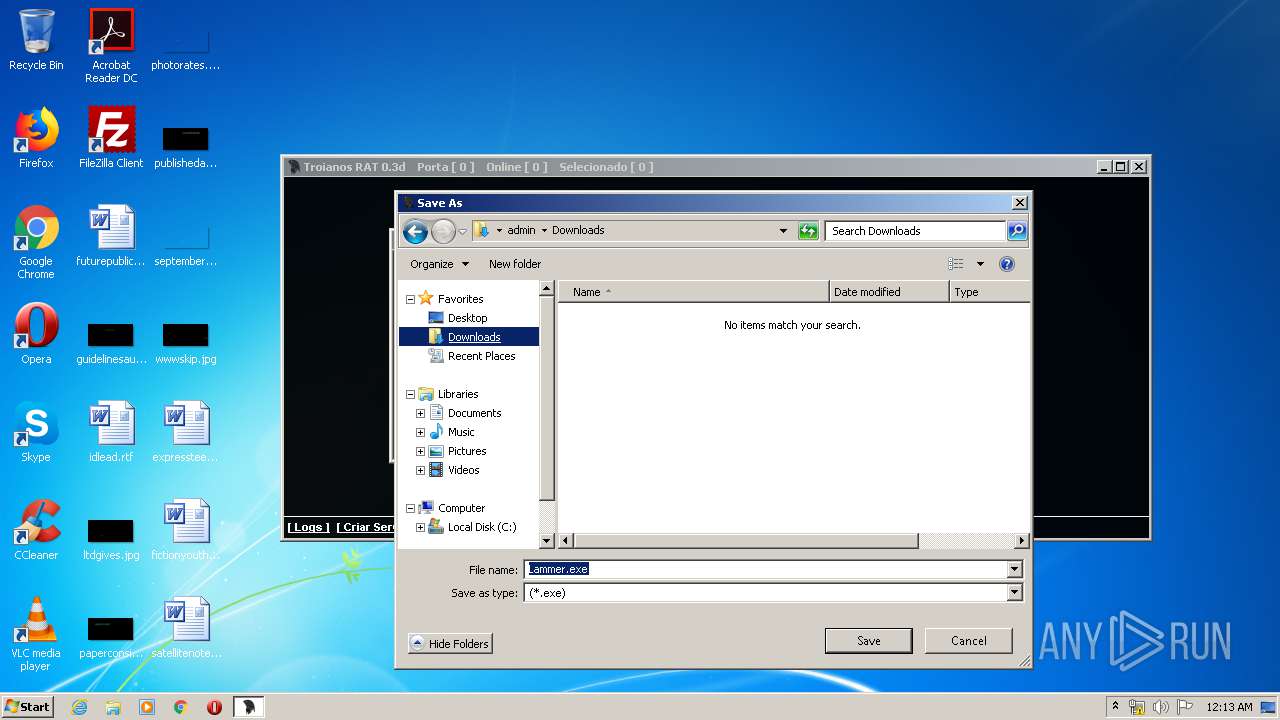Open the volume speaker icon in the system tray
Screen dimensions: 1280x720
[x=1161, y=707]
